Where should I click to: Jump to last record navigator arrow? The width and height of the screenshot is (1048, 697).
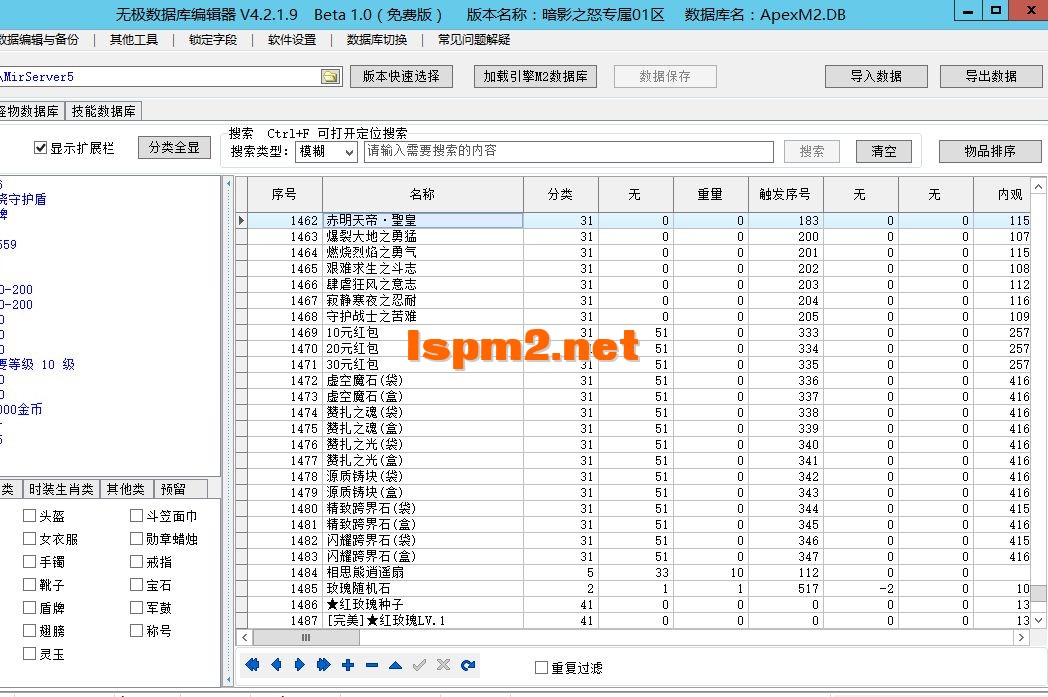(x=323, y=664)
